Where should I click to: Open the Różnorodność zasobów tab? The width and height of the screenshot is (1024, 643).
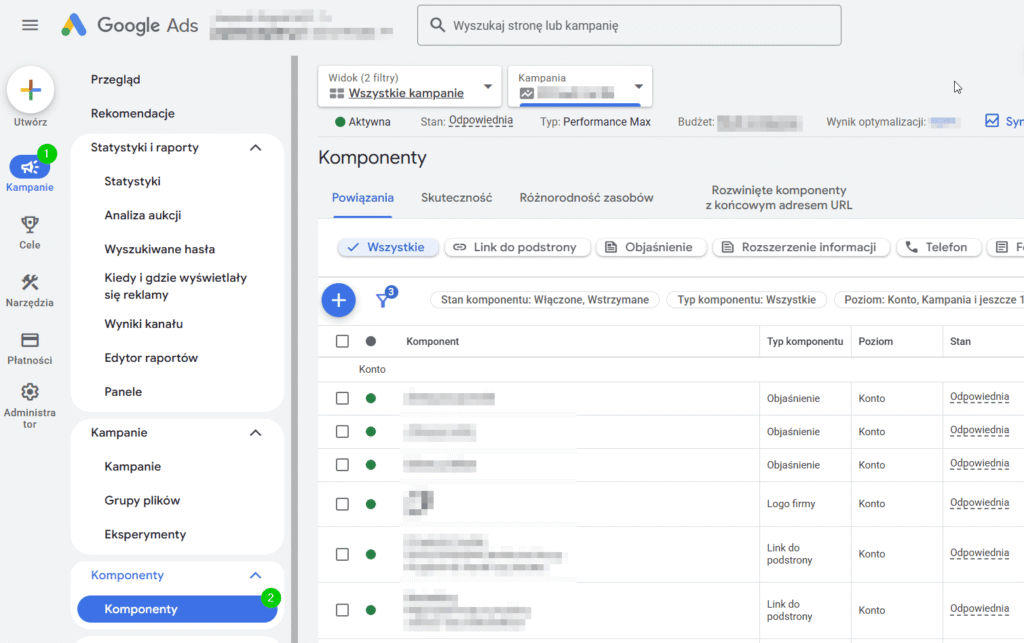(x=586, y=197)
